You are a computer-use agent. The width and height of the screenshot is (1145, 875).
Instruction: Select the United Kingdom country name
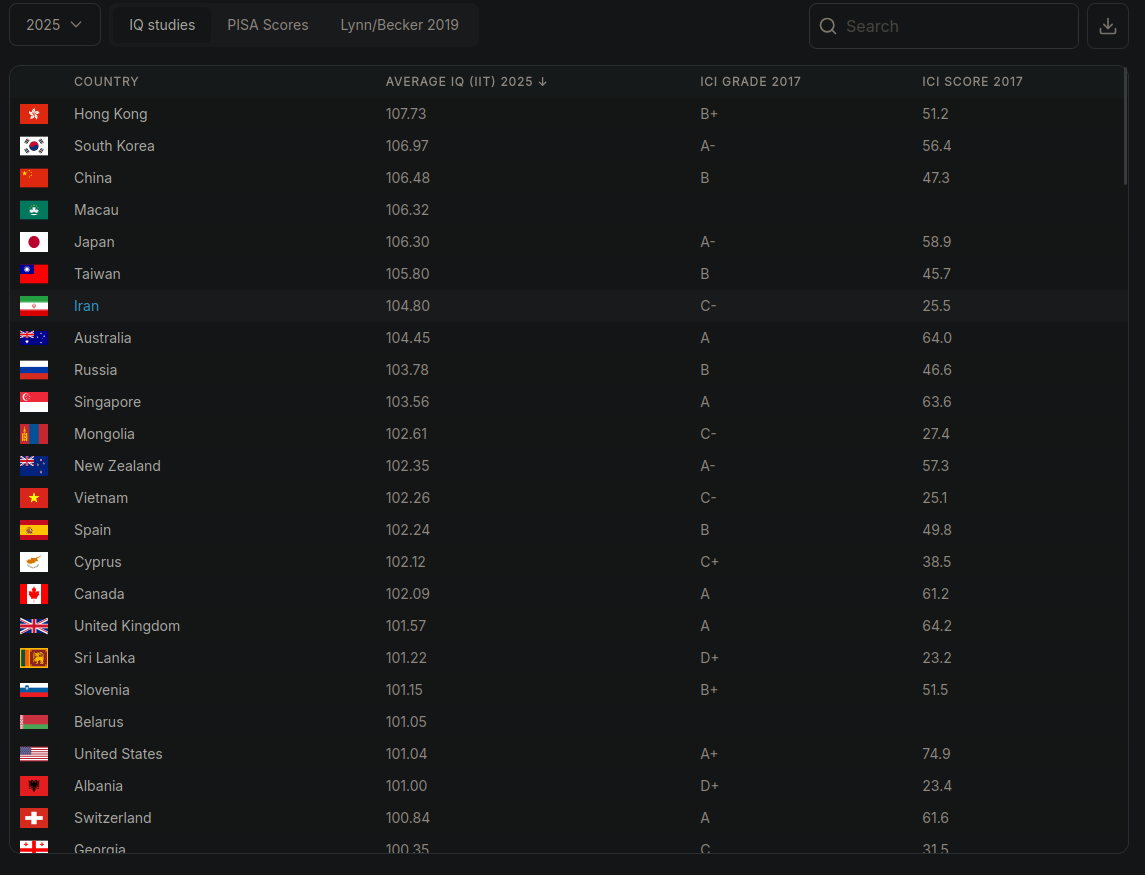click(126, 626)
